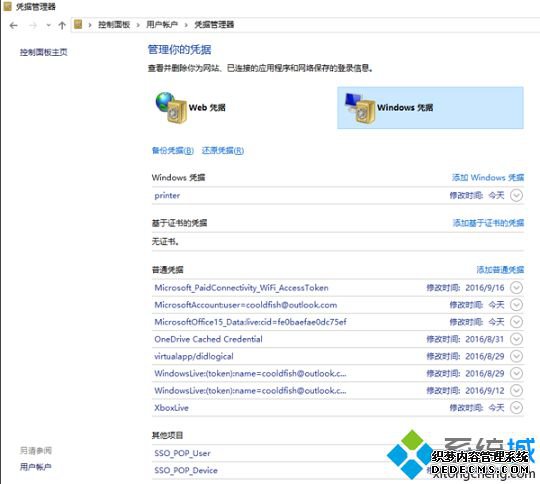Click the Credential Manager title bar icon

(8, 6)
